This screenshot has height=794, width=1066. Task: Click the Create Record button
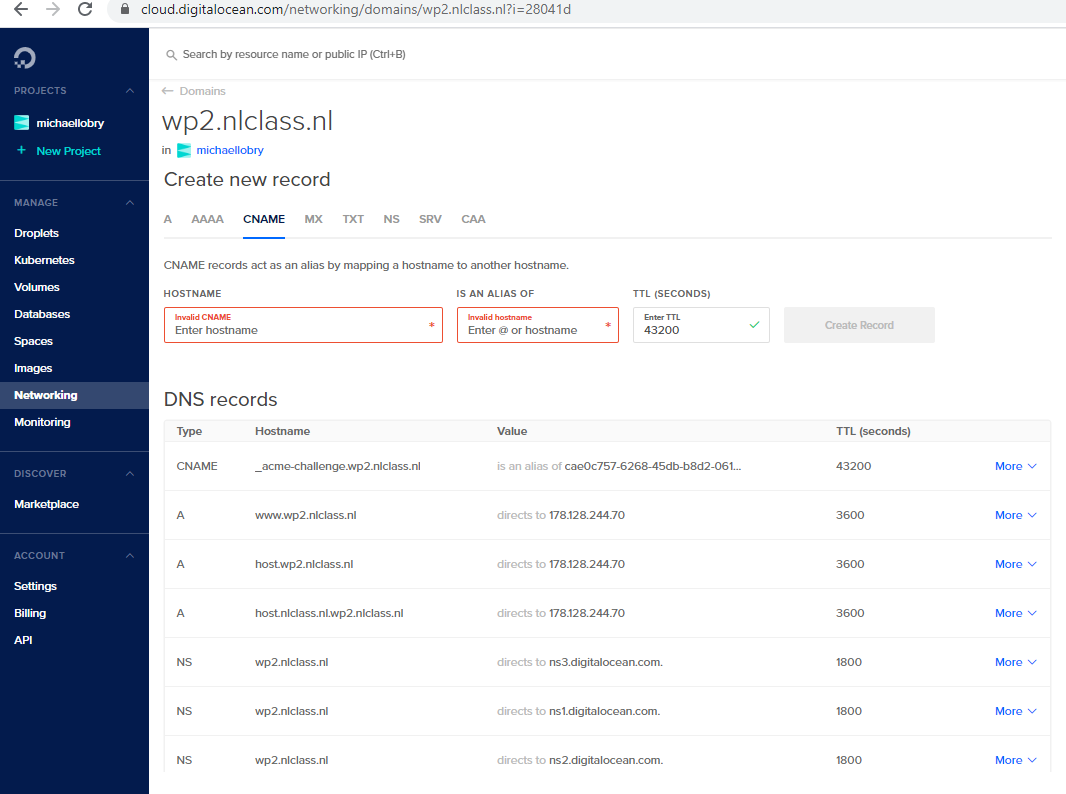tap(859, 325)
